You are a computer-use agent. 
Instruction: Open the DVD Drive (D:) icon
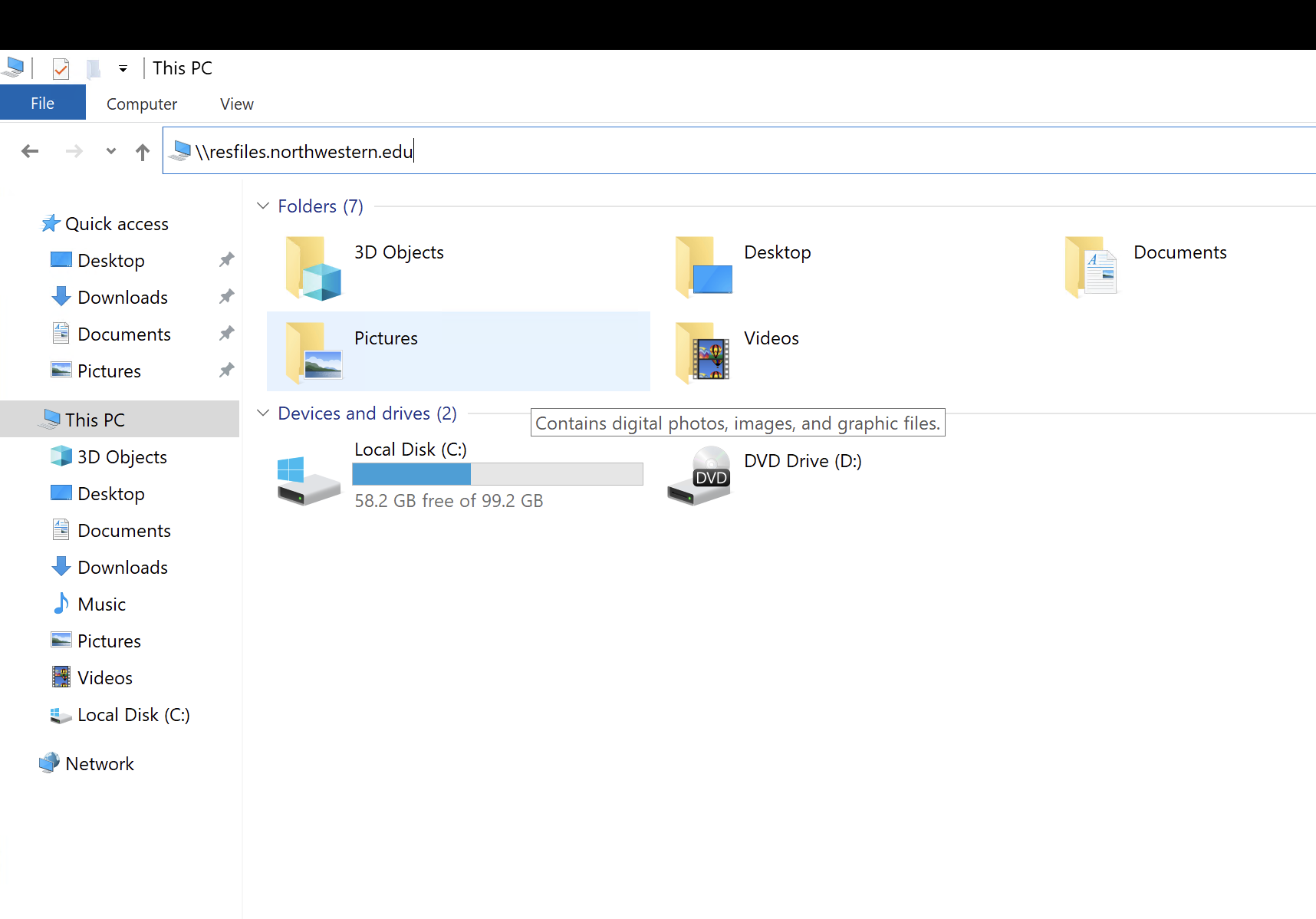pos(699,476)
